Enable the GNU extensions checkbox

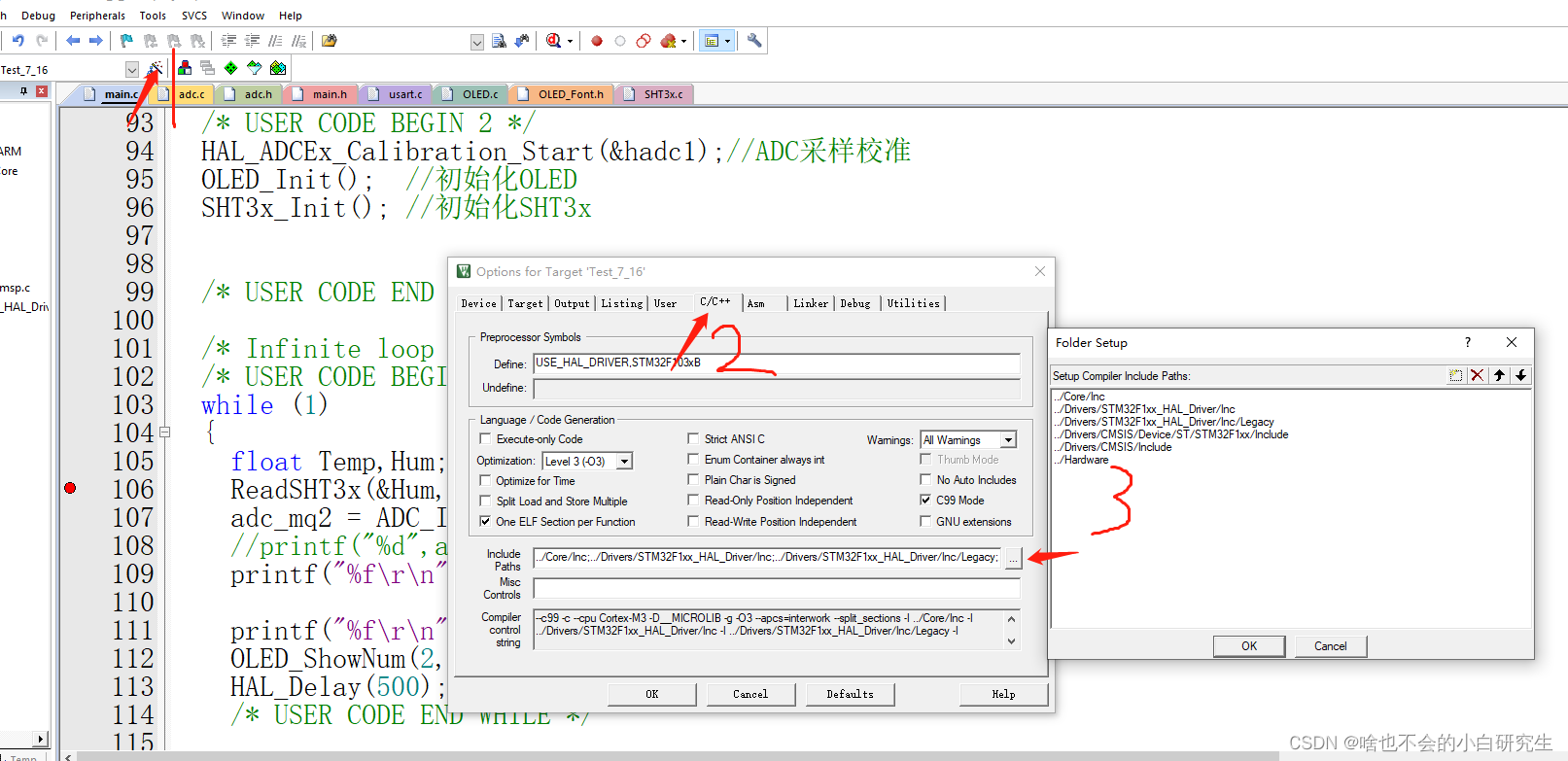[925, 521]
